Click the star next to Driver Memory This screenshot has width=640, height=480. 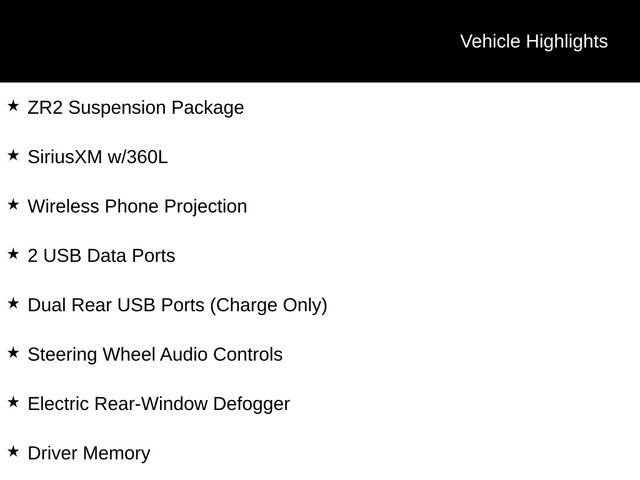pos(13,451)
